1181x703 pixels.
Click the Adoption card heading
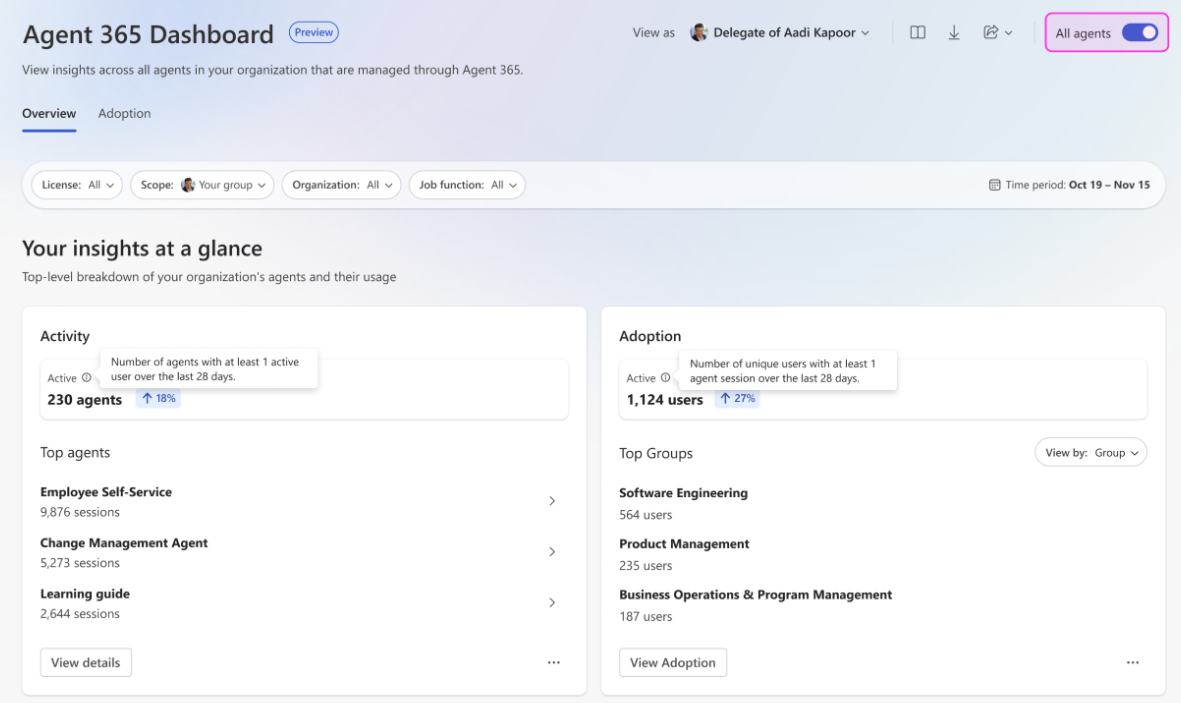pos(650,336)
